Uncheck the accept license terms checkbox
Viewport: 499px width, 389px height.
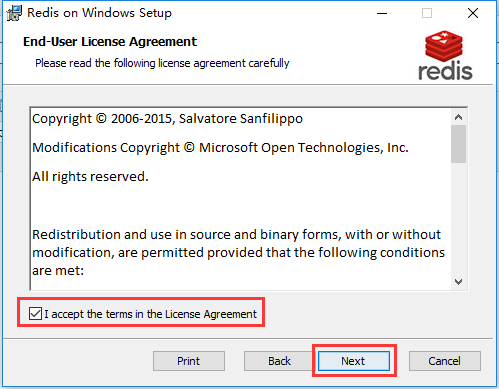tap(35, 314)
